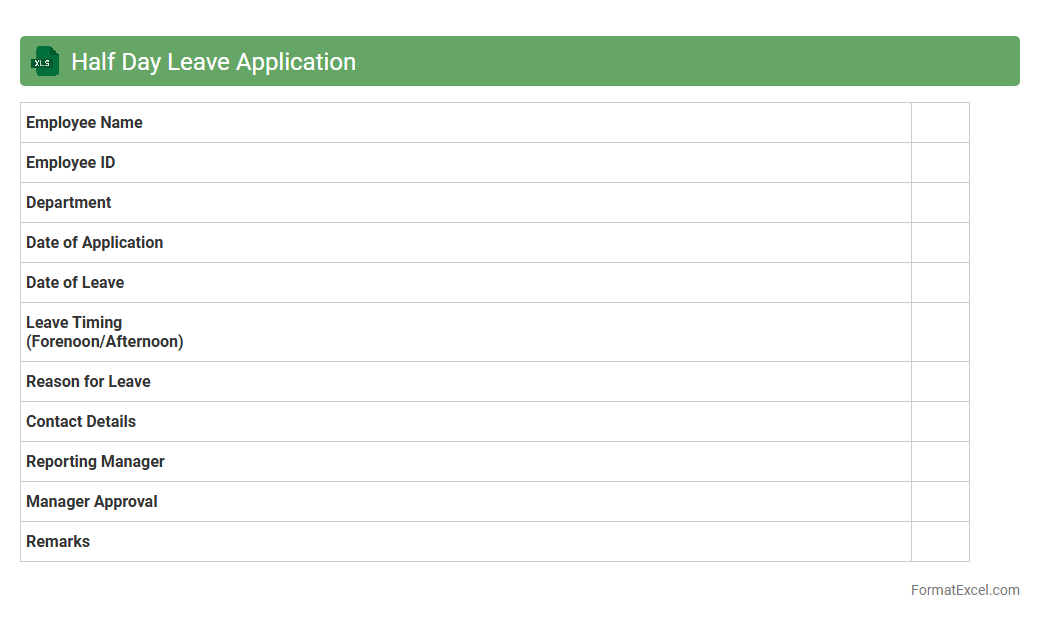
Task: Select the Date of Leave label
Action: (75, 283)
